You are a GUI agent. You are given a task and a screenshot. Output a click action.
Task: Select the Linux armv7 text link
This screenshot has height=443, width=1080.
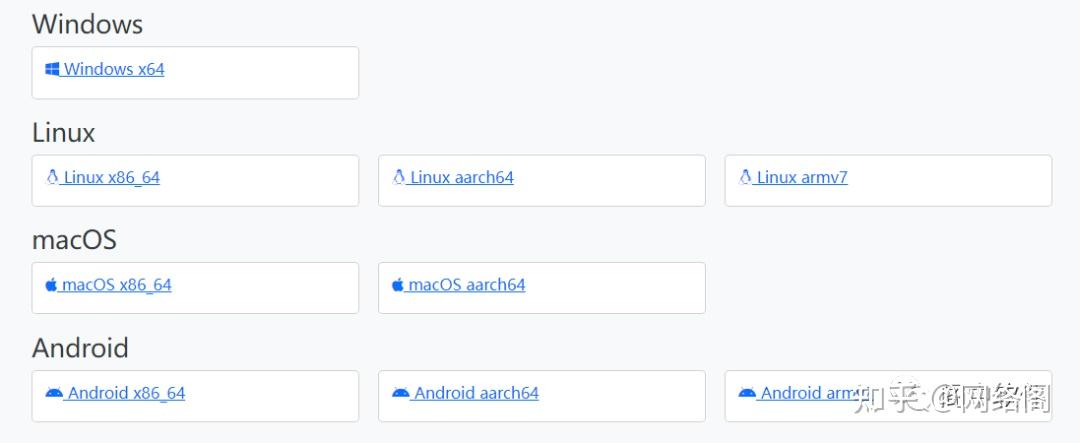(x=802, y=177)
